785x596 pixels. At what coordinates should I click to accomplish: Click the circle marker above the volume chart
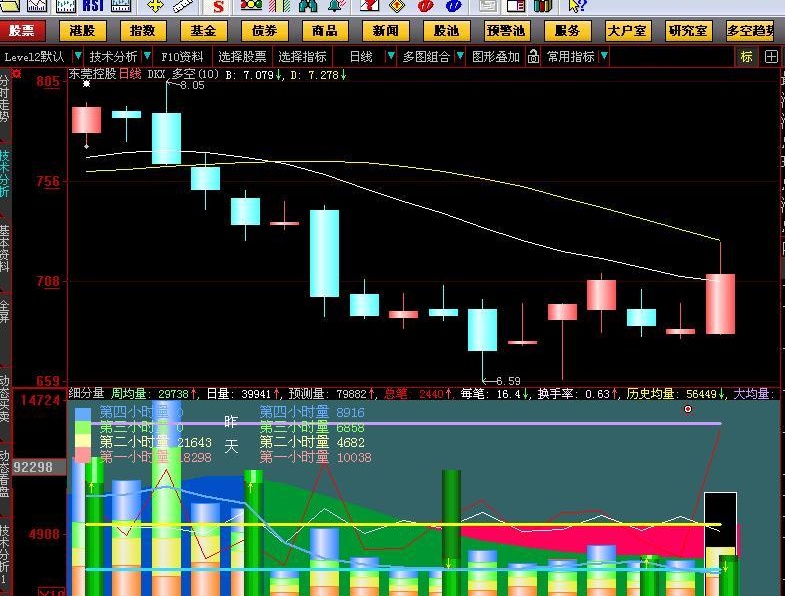point(688,409)
